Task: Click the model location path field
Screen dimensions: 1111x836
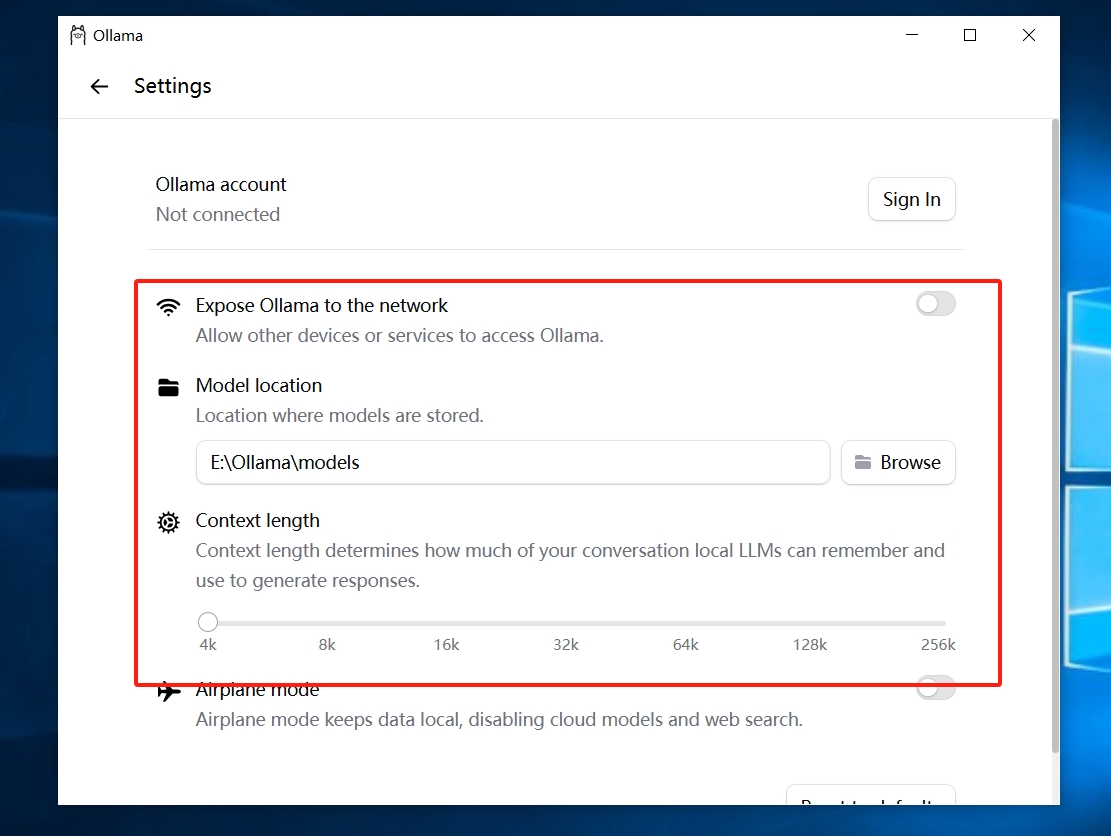Action: coord(512,463)
